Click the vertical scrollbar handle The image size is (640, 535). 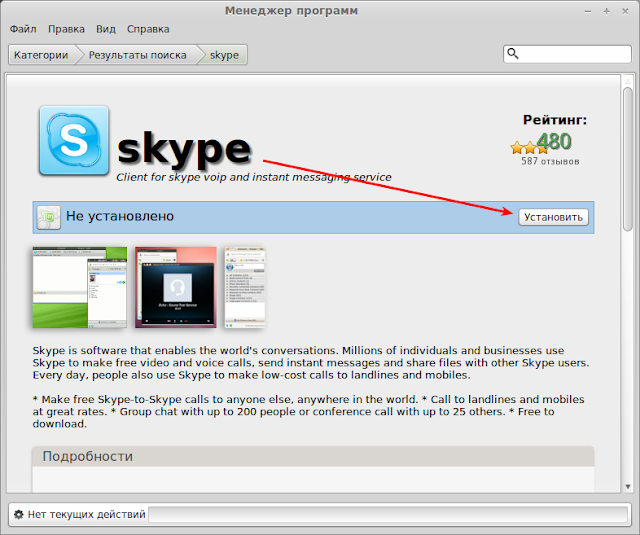tap(628, 159)
